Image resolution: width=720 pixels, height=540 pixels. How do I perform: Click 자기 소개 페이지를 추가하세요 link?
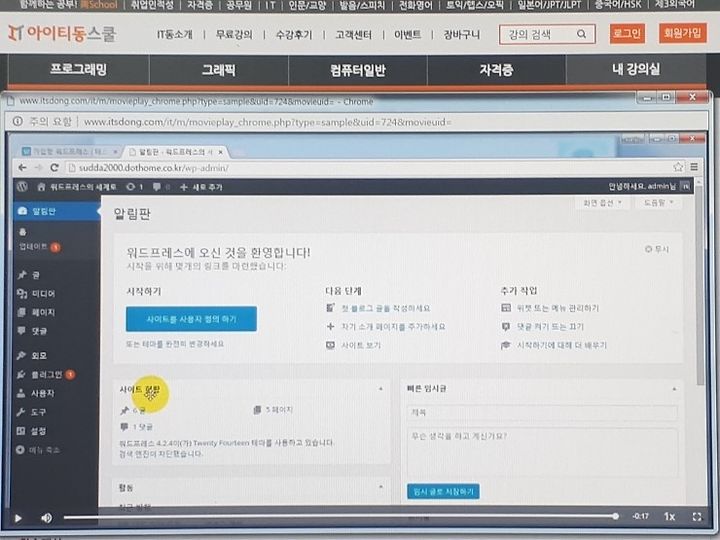[393, 326]
